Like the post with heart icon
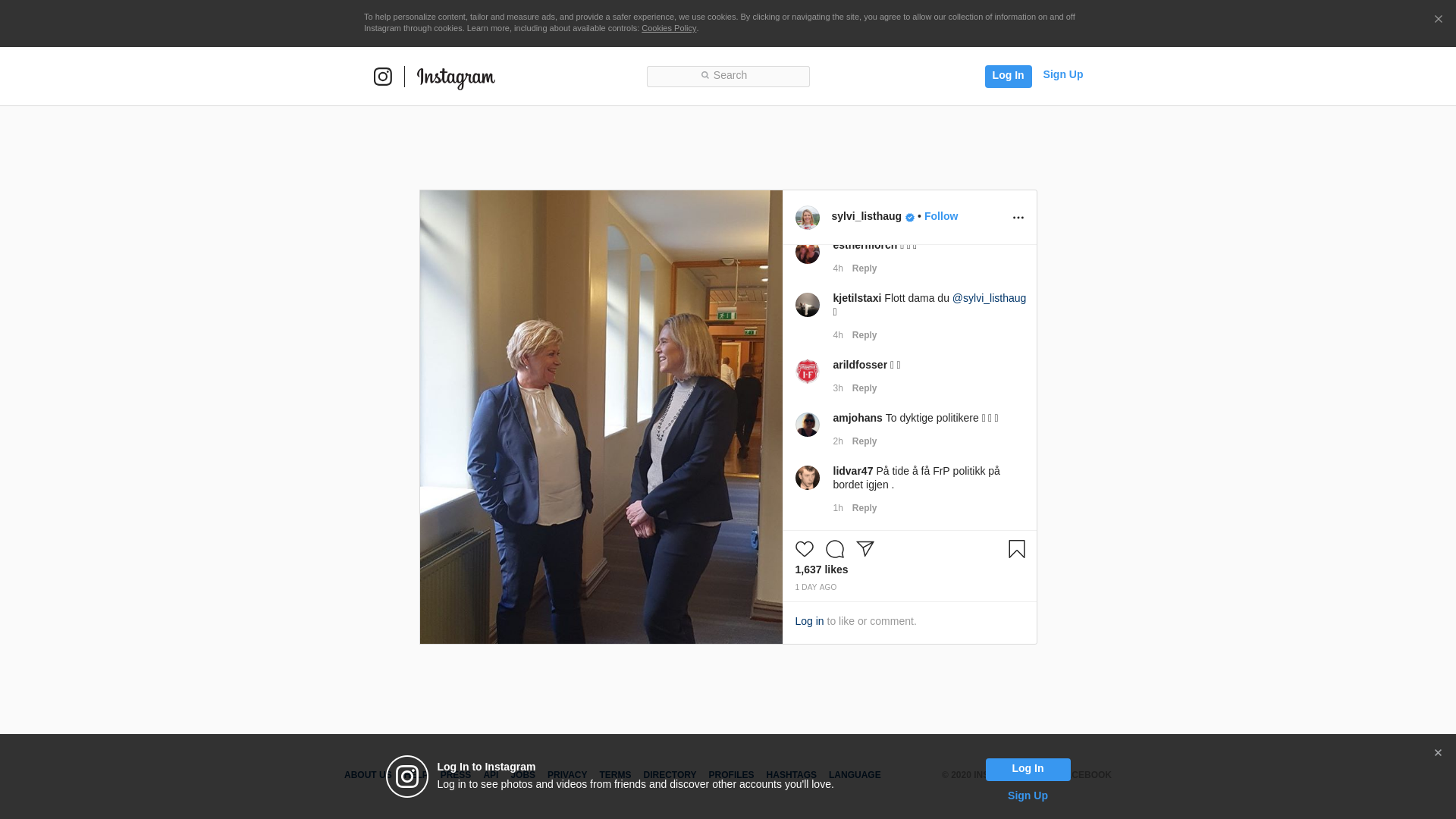 804,549
